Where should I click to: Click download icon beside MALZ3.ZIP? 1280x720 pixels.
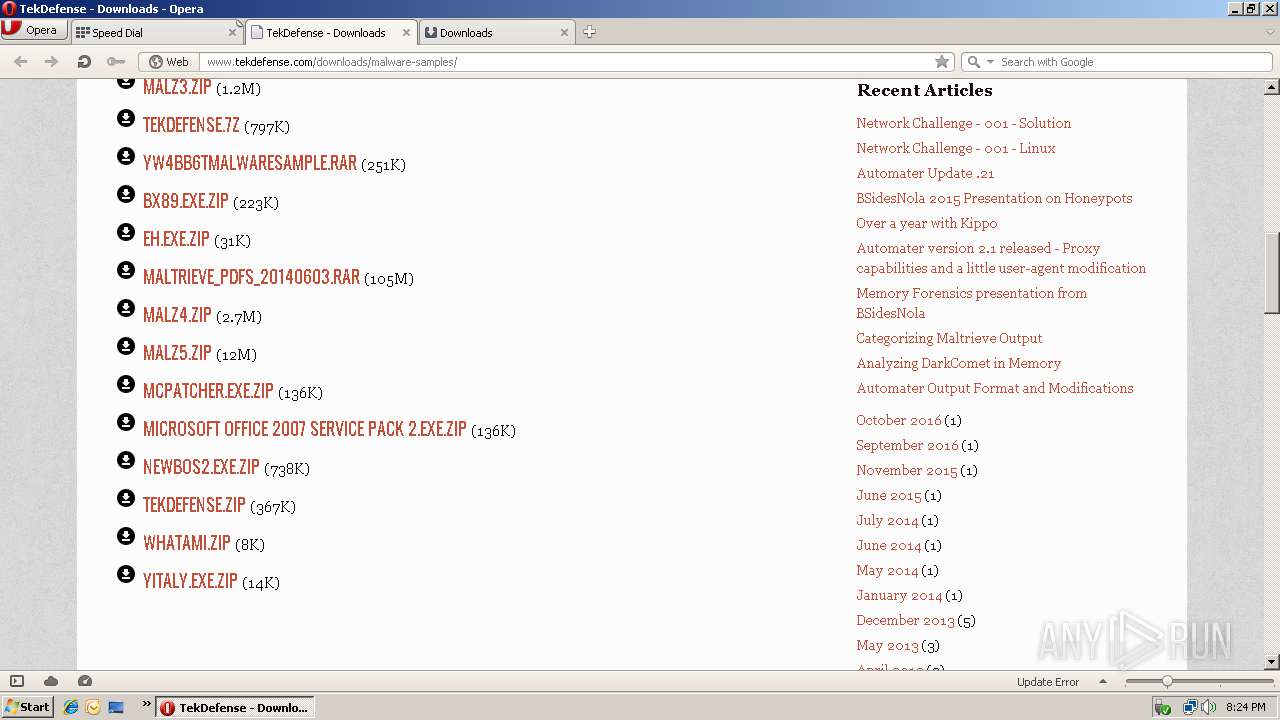[126, 82]
